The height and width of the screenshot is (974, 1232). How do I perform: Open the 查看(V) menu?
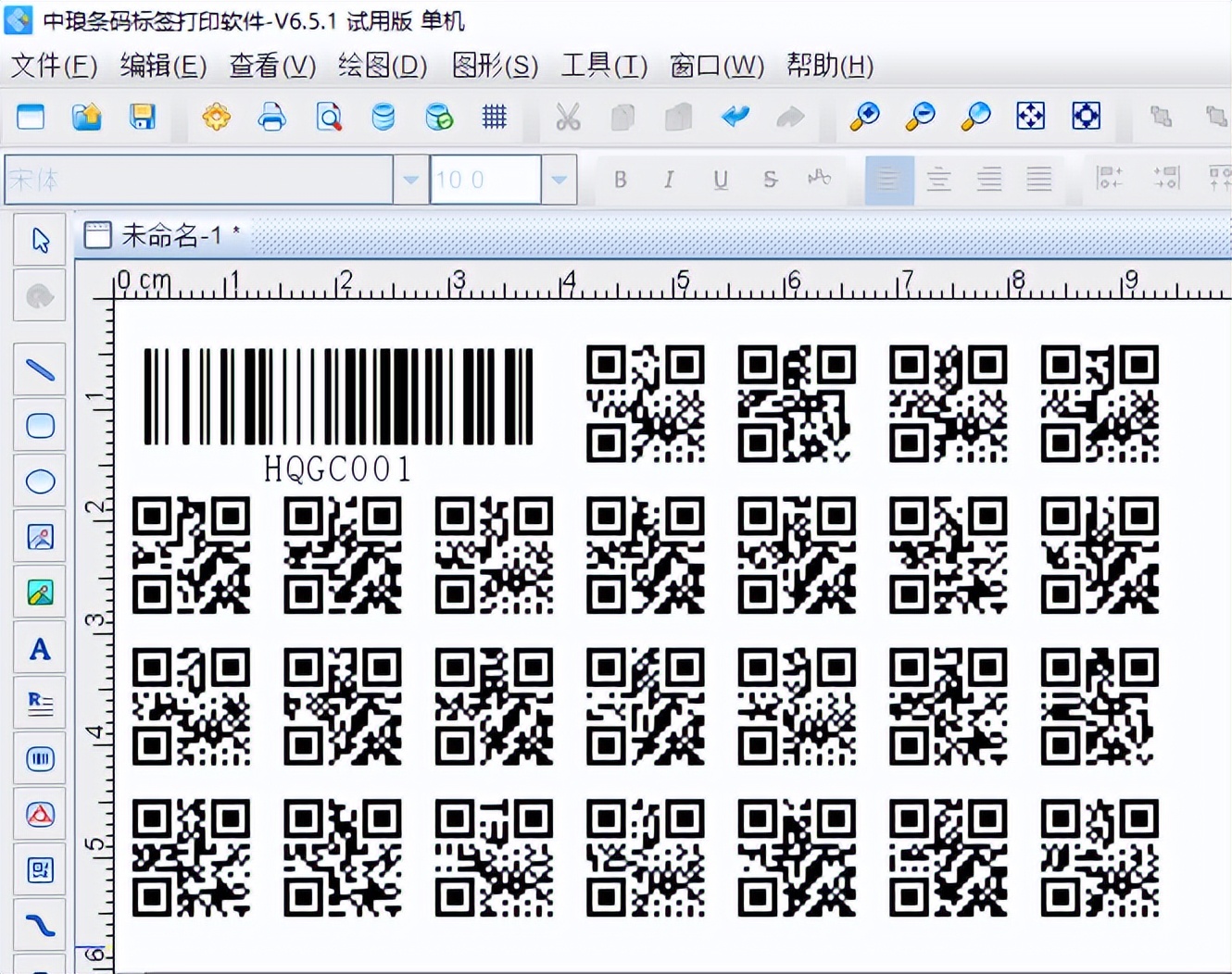[272, 66]
